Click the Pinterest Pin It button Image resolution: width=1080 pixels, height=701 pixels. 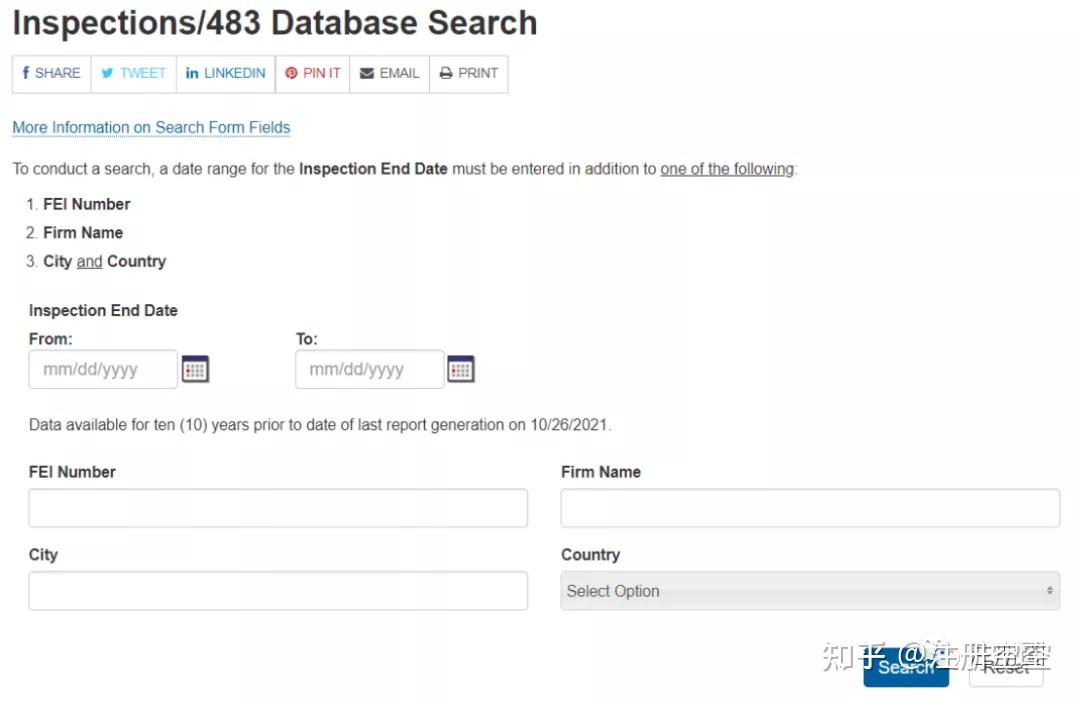(x=312, y=74)
